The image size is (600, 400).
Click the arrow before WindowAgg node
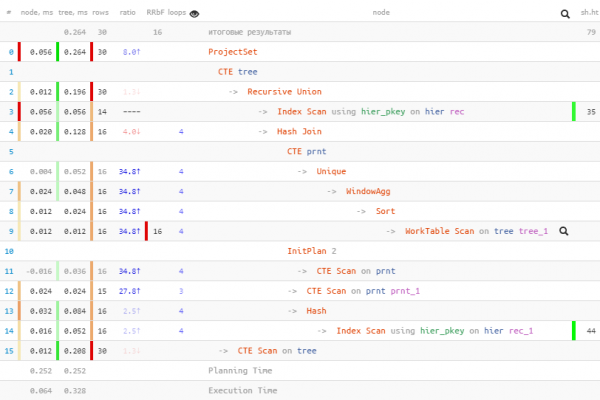[331, 191]
